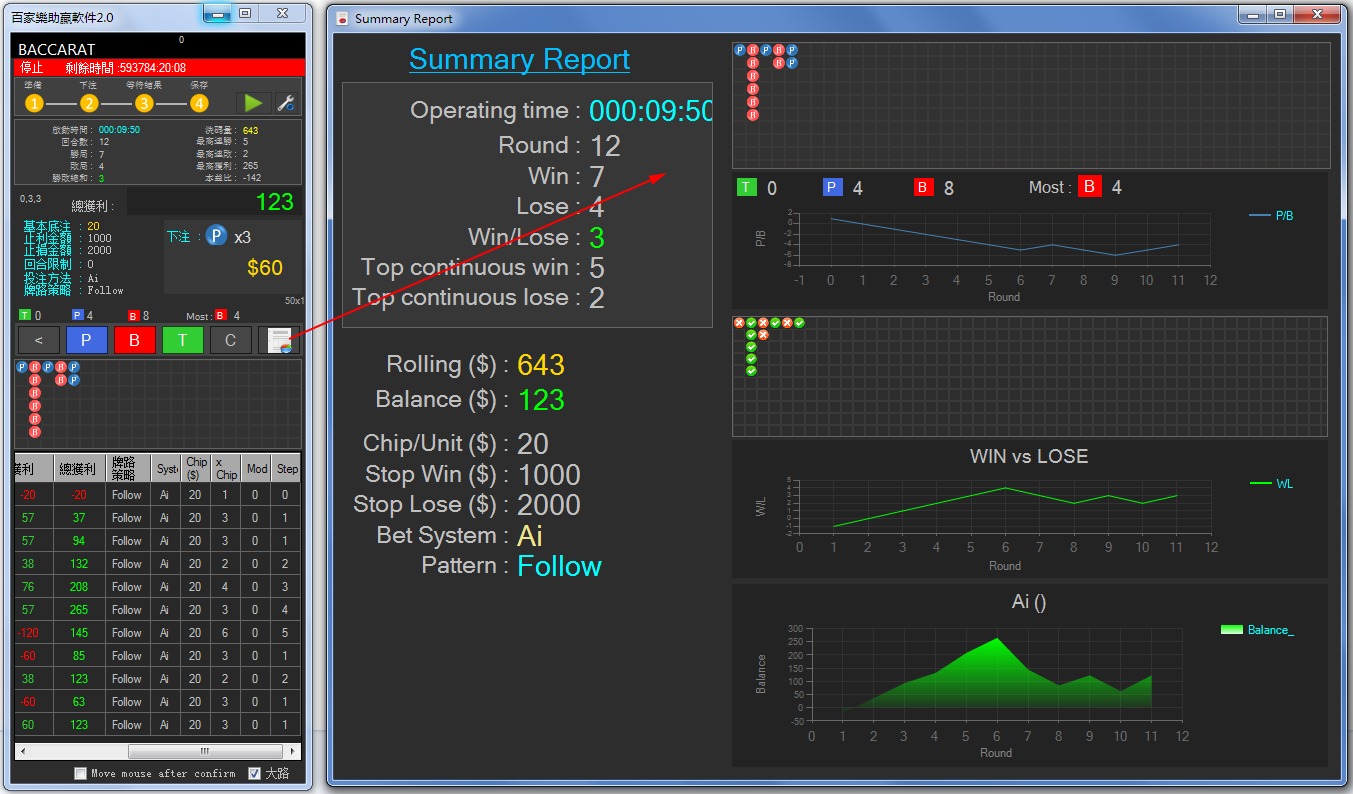This screenshot has width=1353, height=794.
Task: Click the Step column header
Action: [x=287, y=468]
